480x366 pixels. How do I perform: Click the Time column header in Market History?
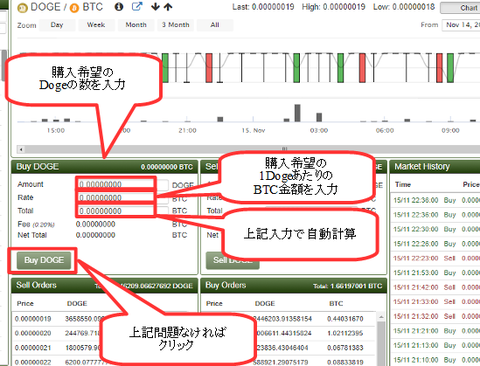pos(403,185)
